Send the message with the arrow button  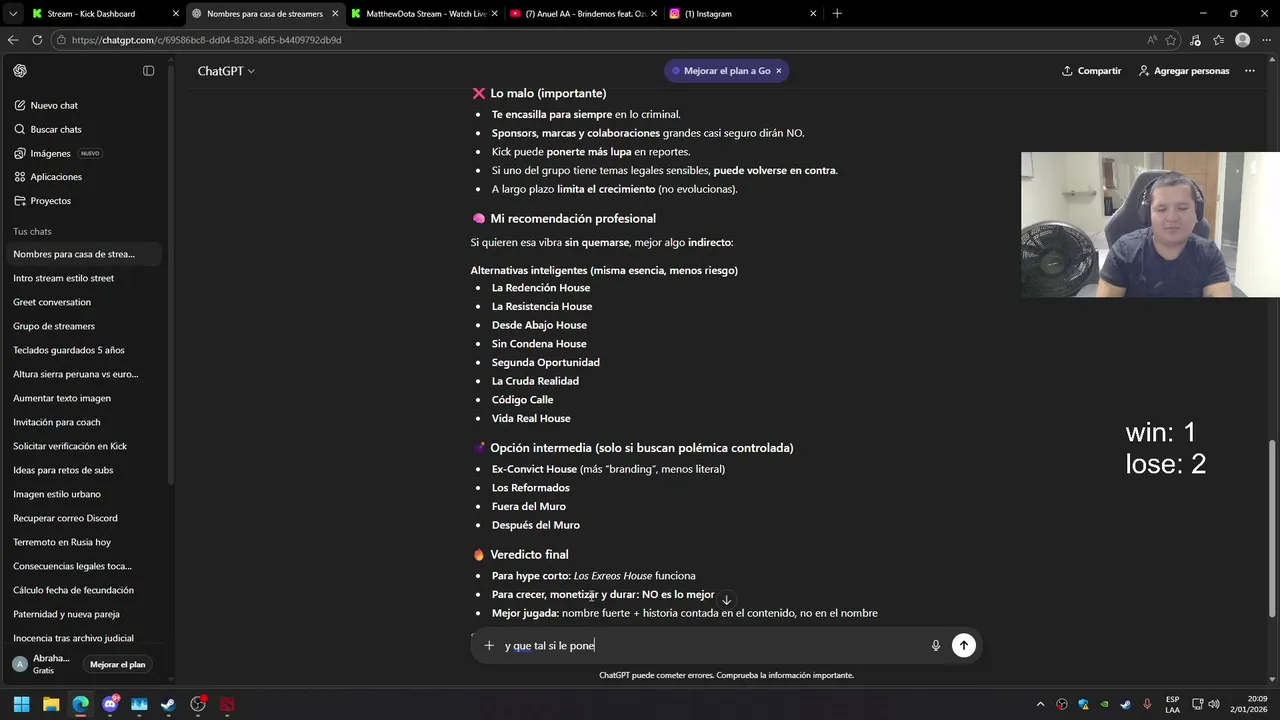click(963, 646)
